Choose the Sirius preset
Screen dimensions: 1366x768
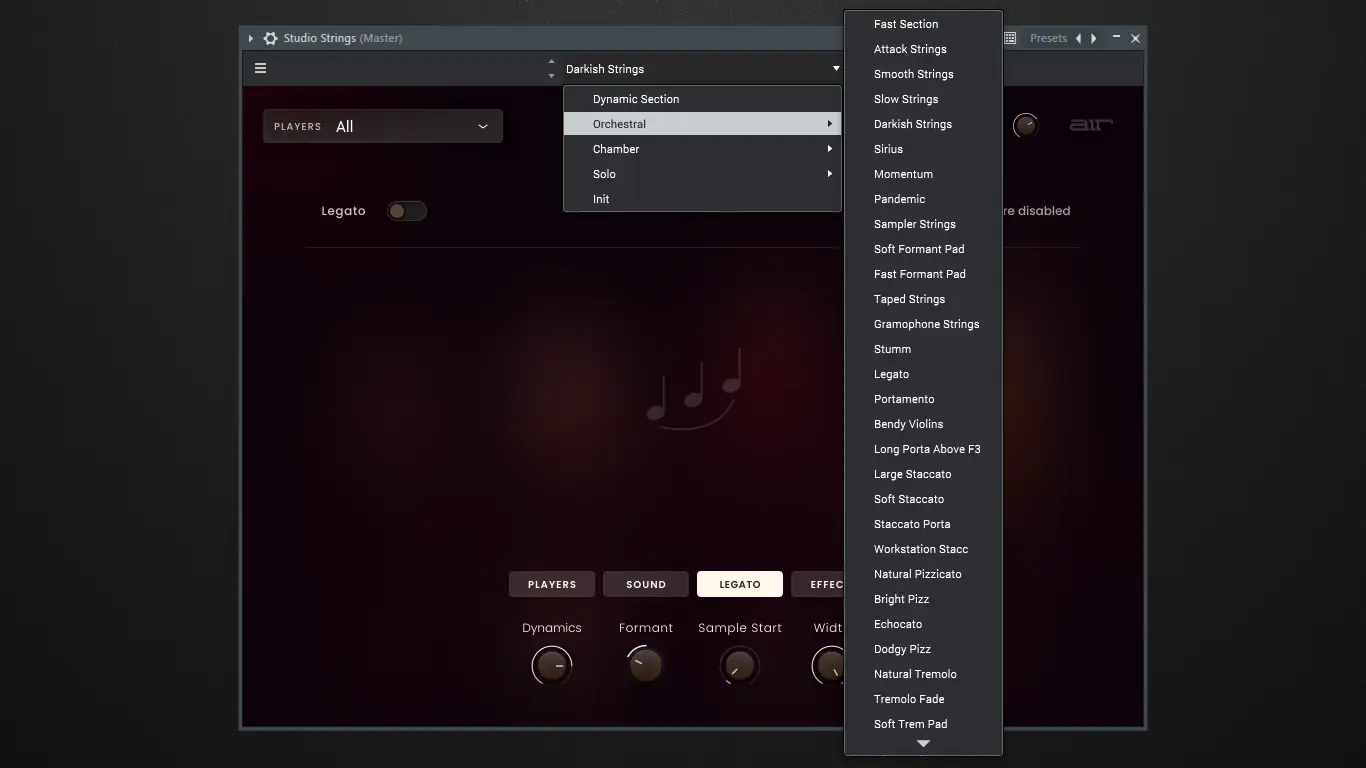[923, 149]
